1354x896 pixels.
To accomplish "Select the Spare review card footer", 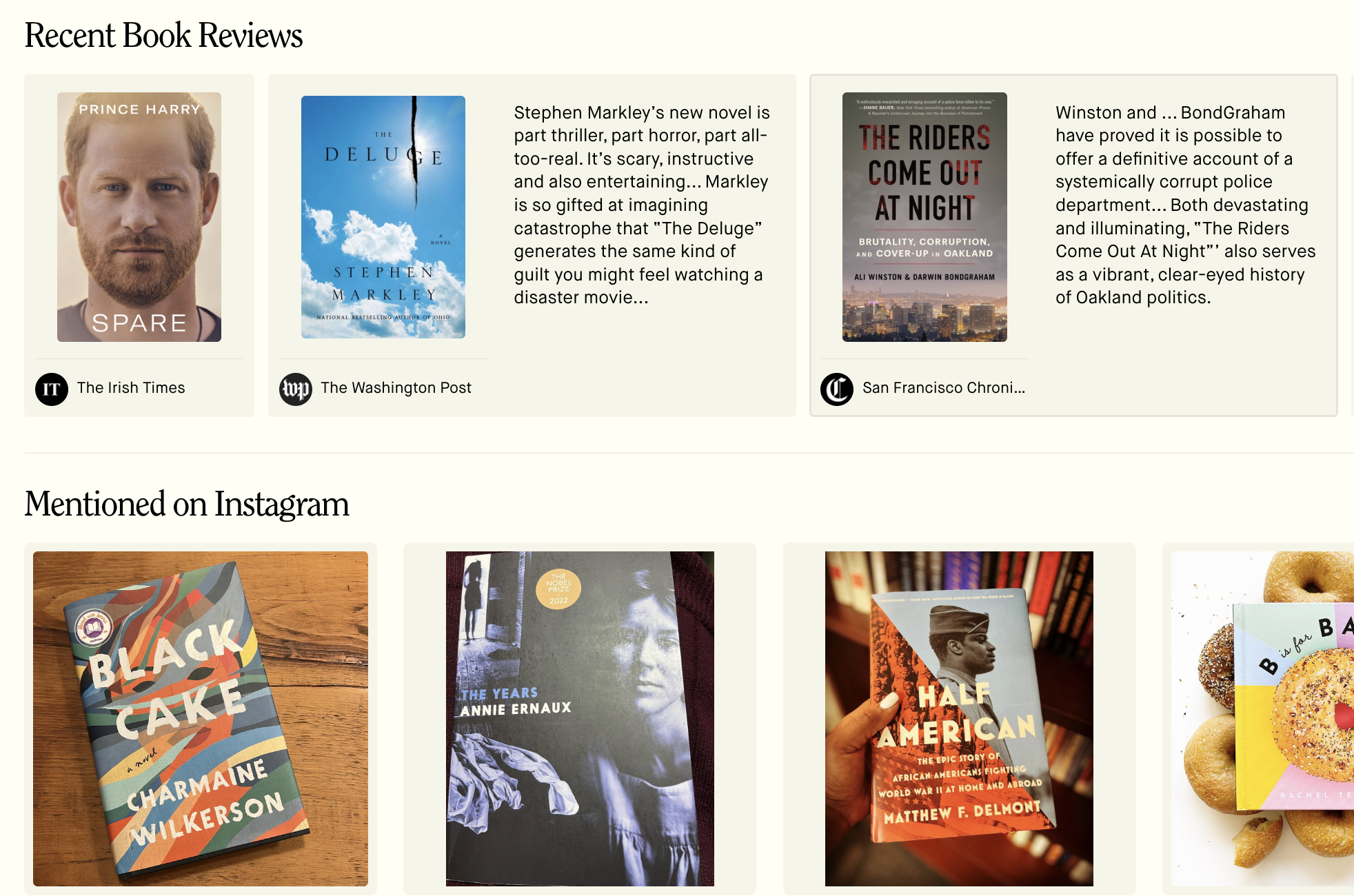I will 139,388.
